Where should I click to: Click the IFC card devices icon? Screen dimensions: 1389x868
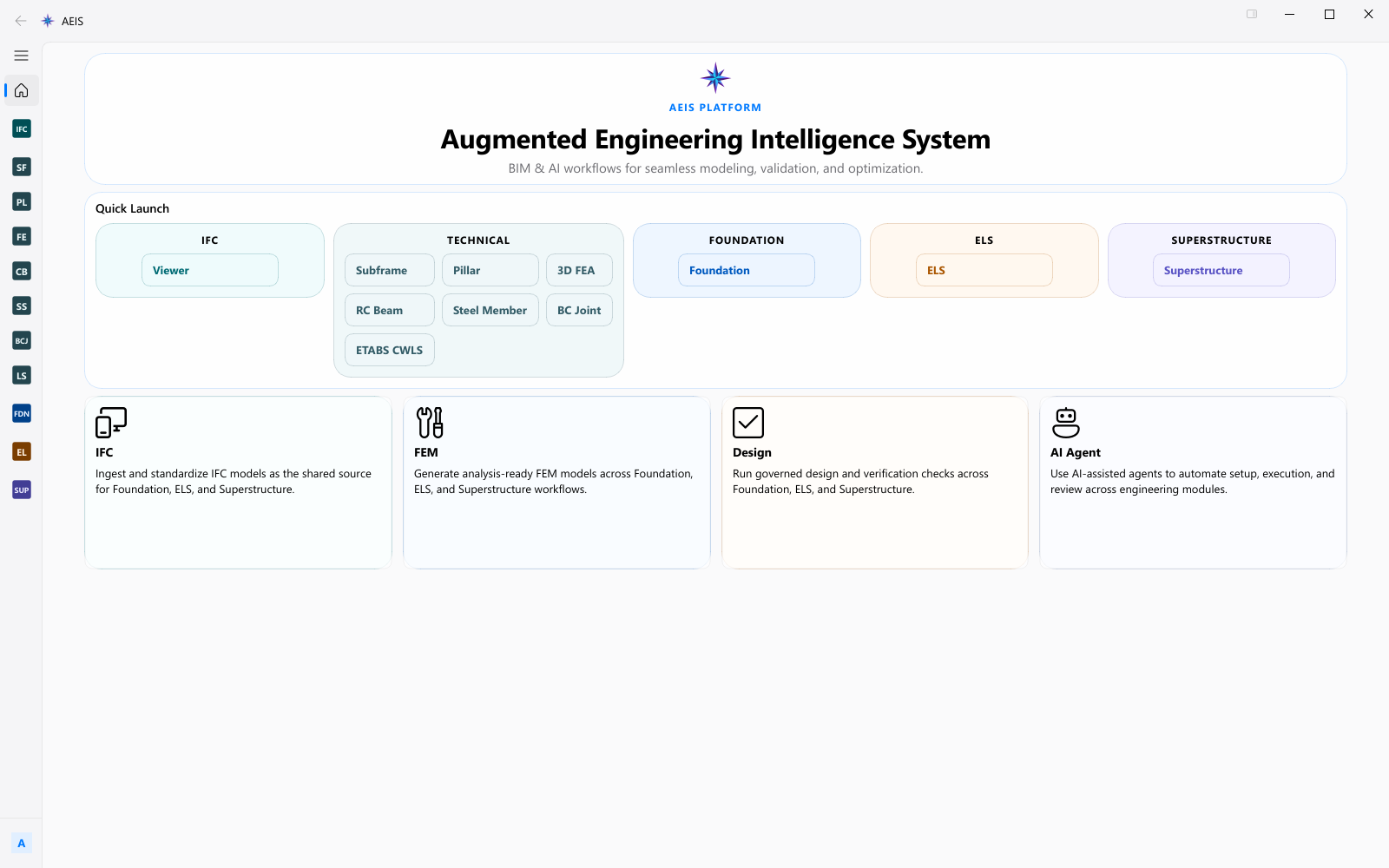111,423
